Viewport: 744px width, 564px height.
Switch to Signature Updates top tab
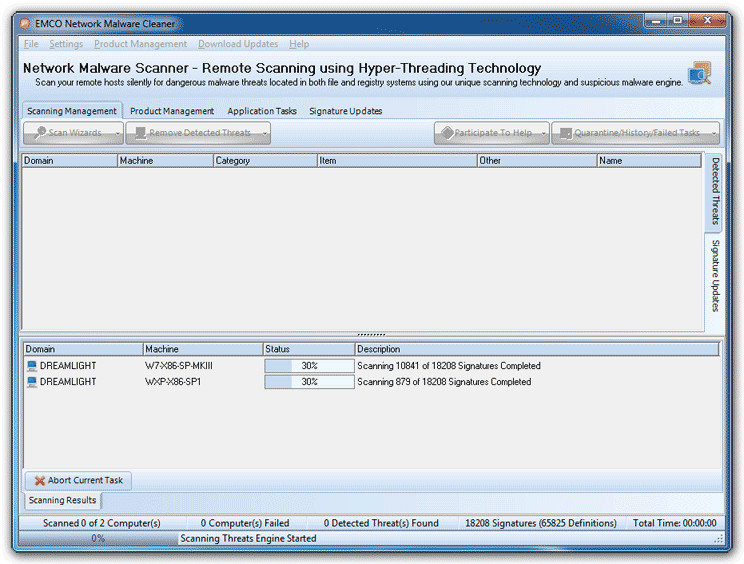point(345,111)
